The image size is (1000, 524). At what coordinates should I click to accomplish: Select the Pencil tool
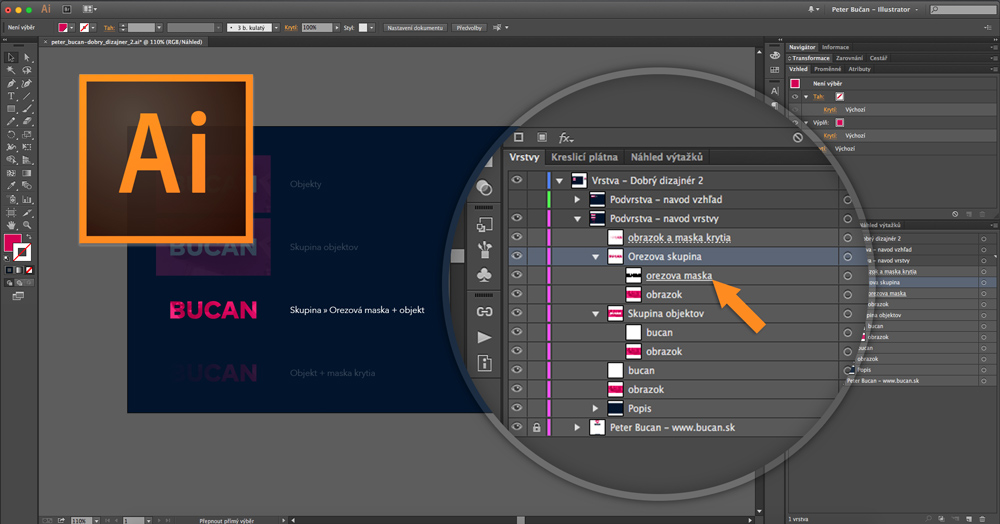(11, 122)
